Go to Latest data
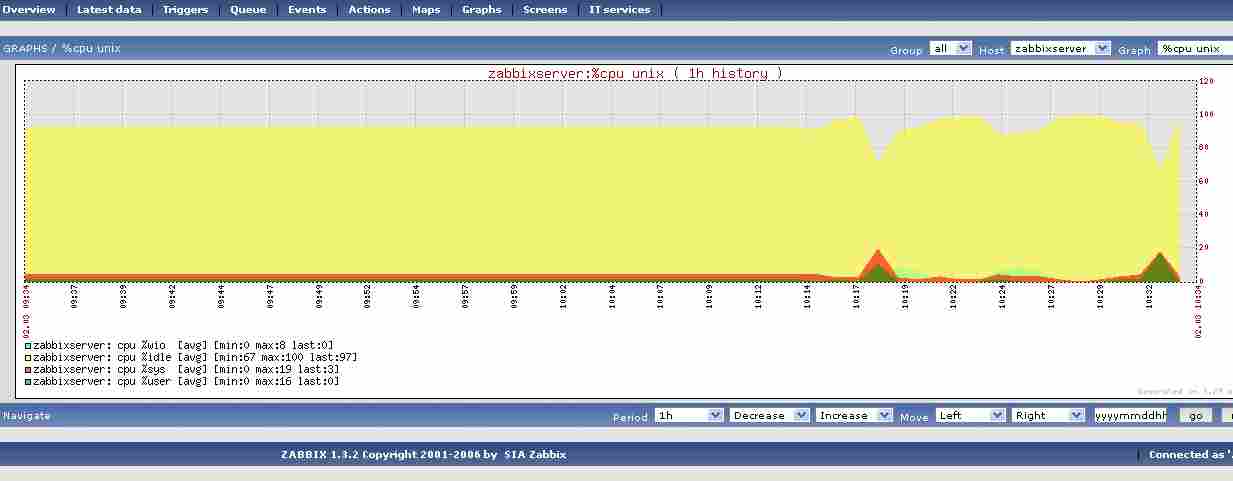The height and width of the screenshot is (481, 1233). (x=109, y=10)
